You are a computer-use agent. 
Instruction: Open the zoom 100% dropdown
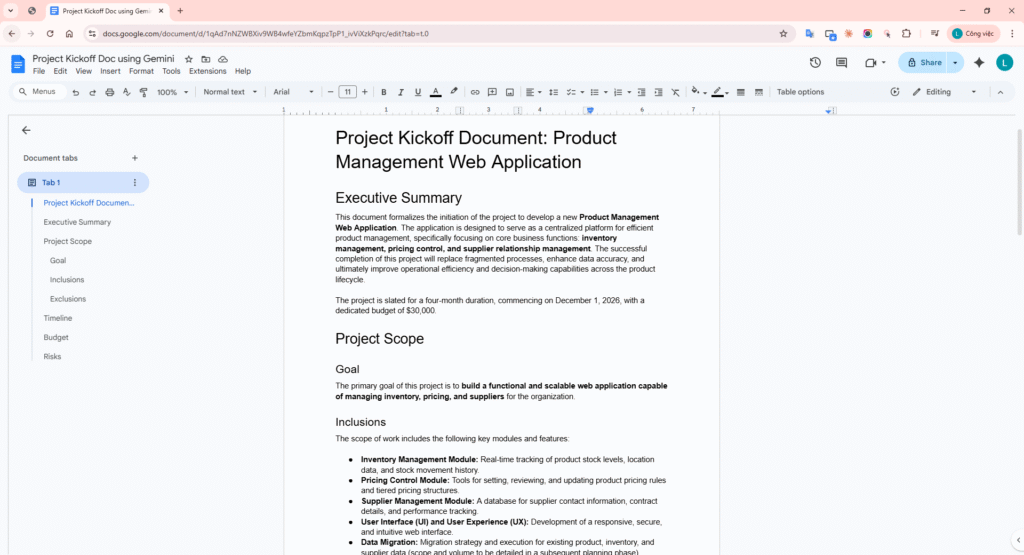coord(171,92)
